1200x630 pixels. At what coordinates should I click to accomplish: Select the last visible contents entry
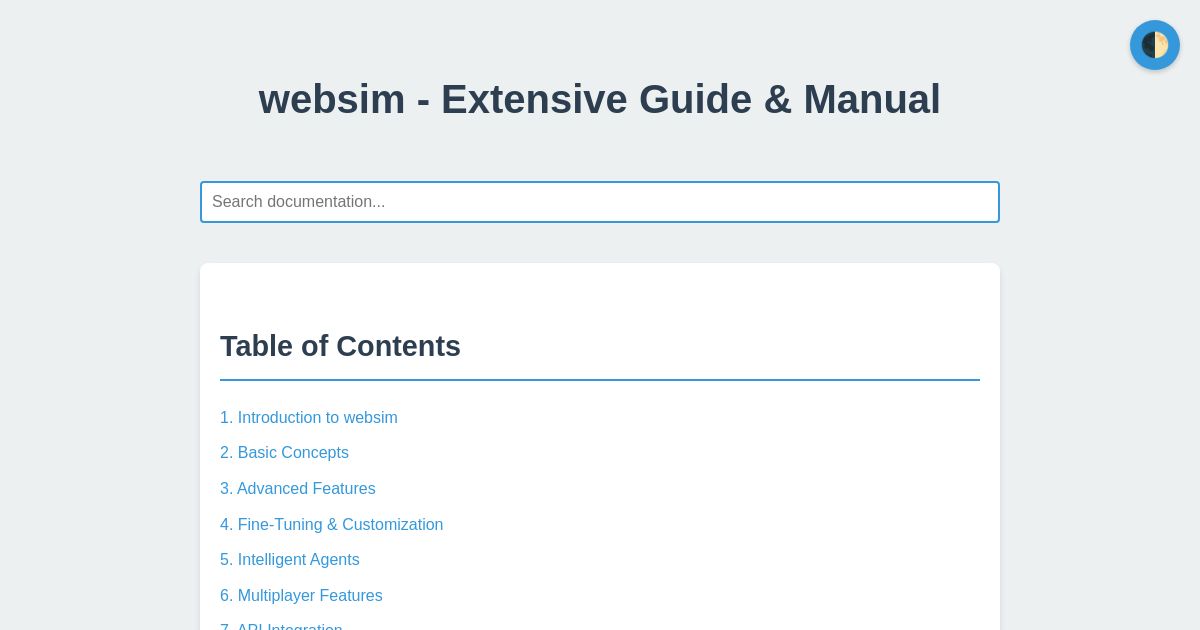click(281, 627)
